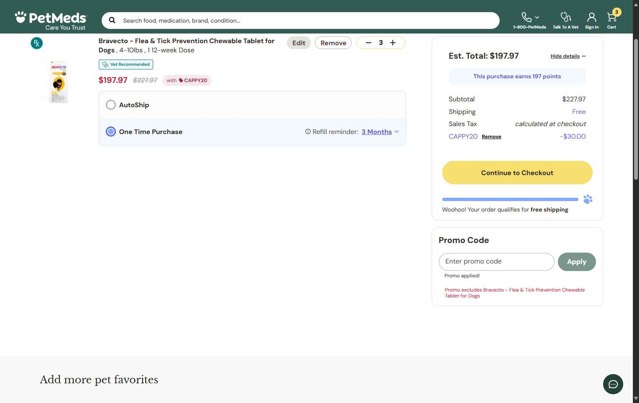
Task: Focus the Enter promo code field
Action: (496, 262)
